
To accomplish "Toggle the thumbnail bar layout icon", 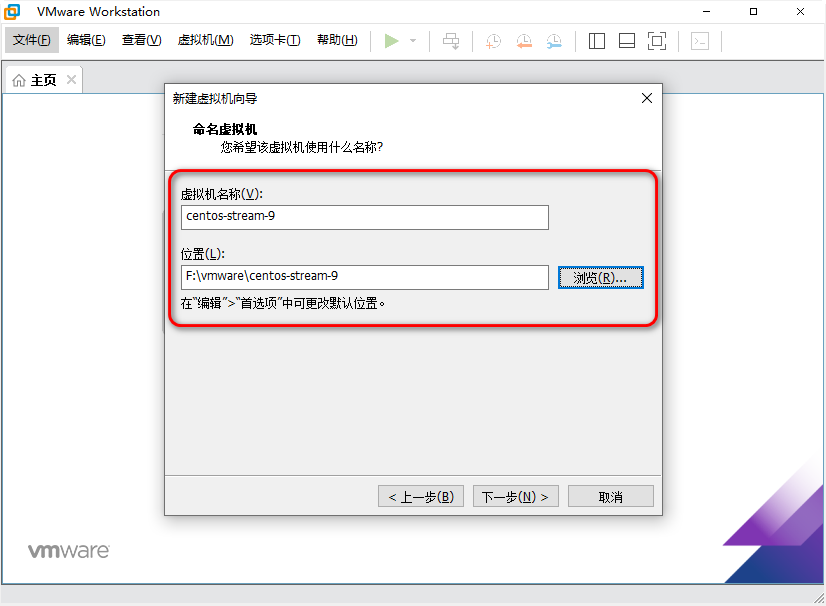I will coord(626,41).
